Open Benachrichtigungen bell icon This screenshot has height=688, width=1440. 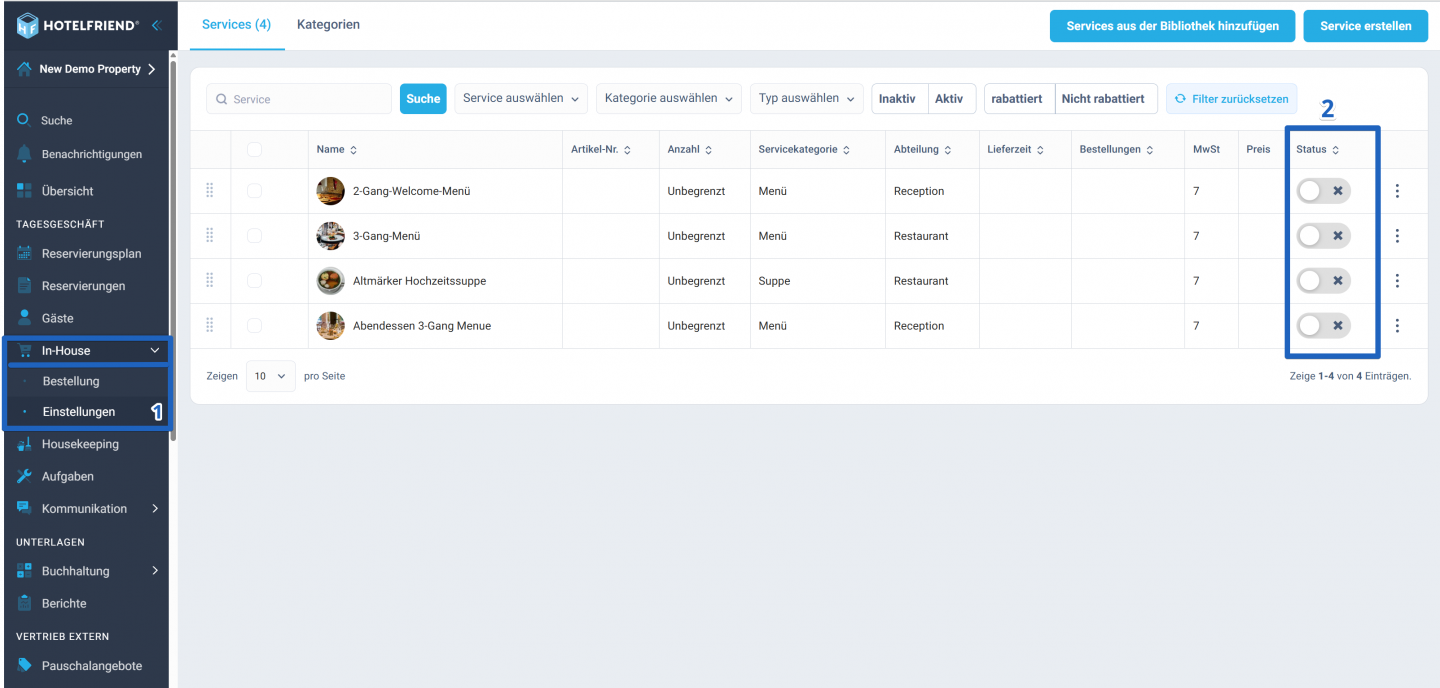(24, 154)
